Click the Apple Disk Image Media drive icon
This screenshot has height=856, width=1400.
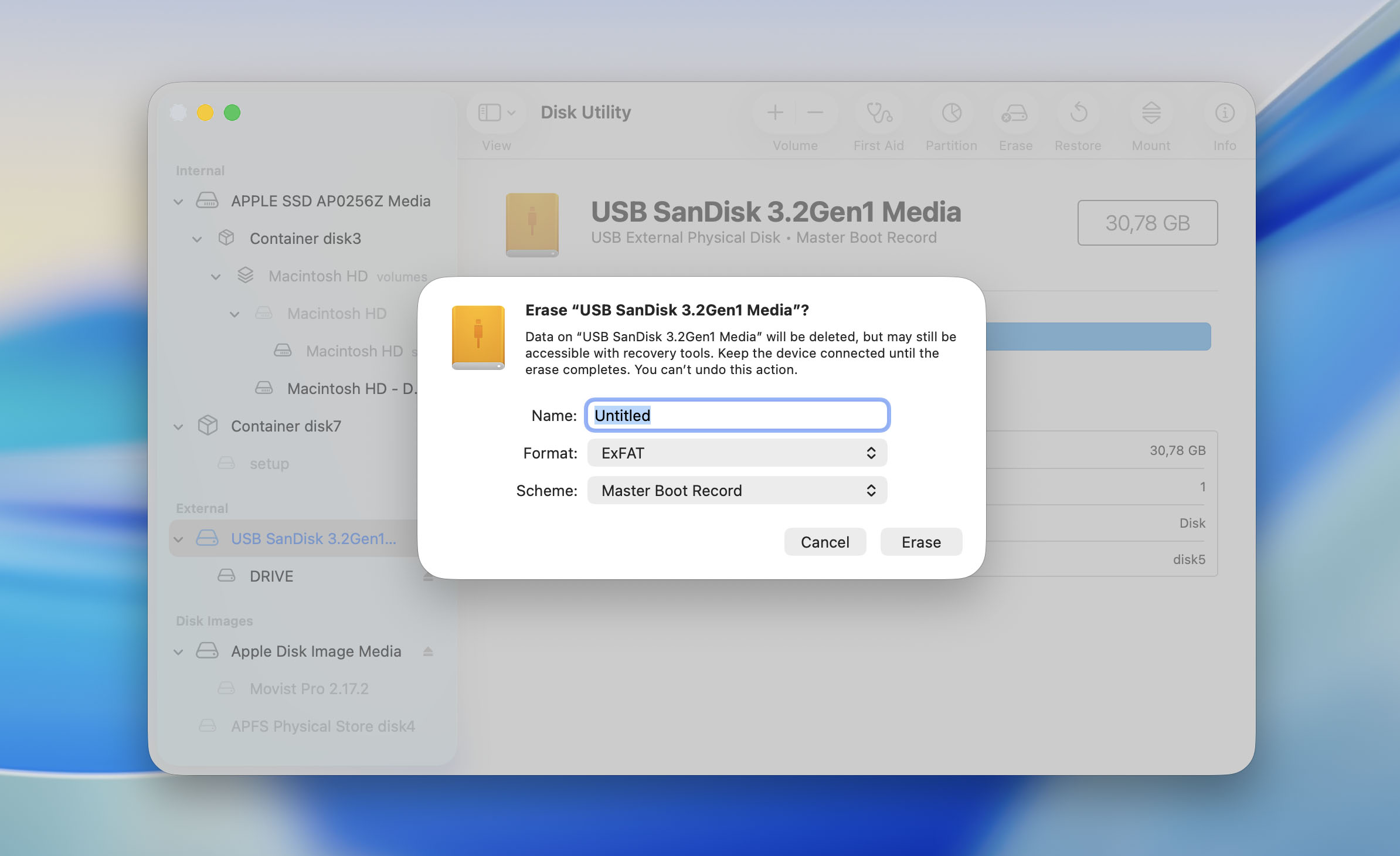click(x=207, y=651)
